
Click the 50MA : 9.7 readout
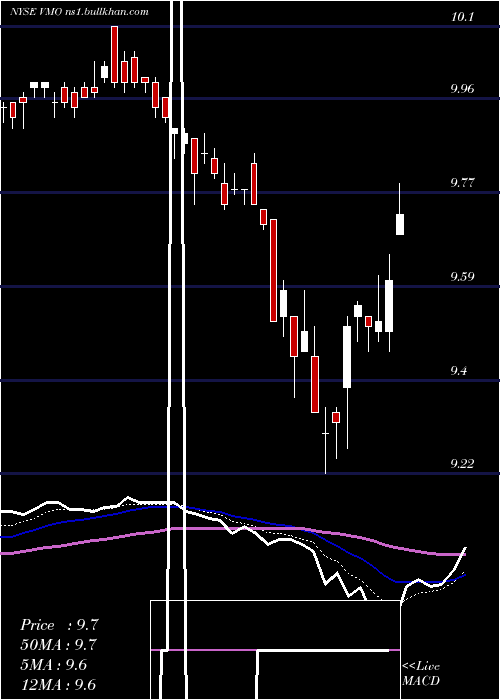coord(58,645)
